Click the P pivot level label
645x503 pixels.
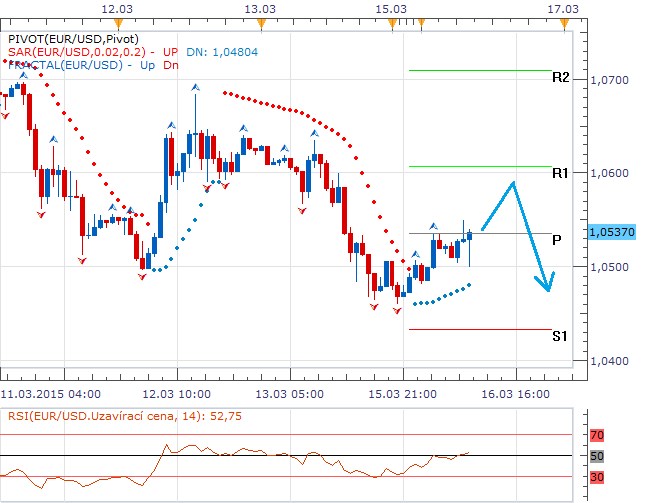[x=556, y=240]
